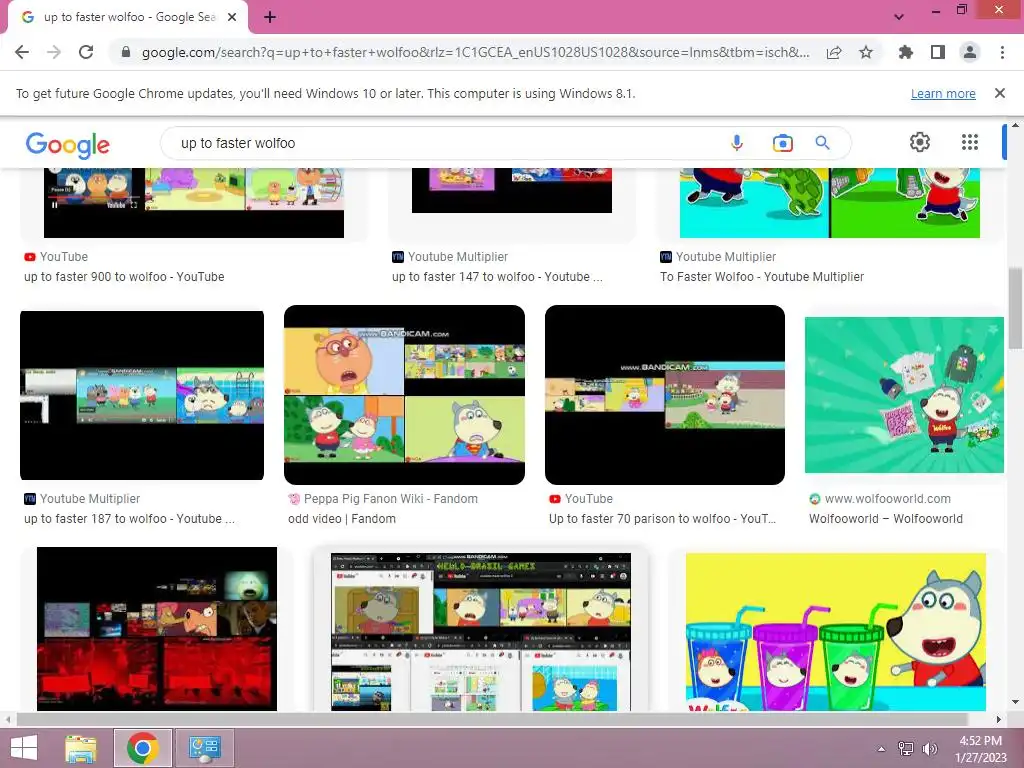This screenshot has width=1024, height=768.
Task: Reload the current page
Action: 86,52
